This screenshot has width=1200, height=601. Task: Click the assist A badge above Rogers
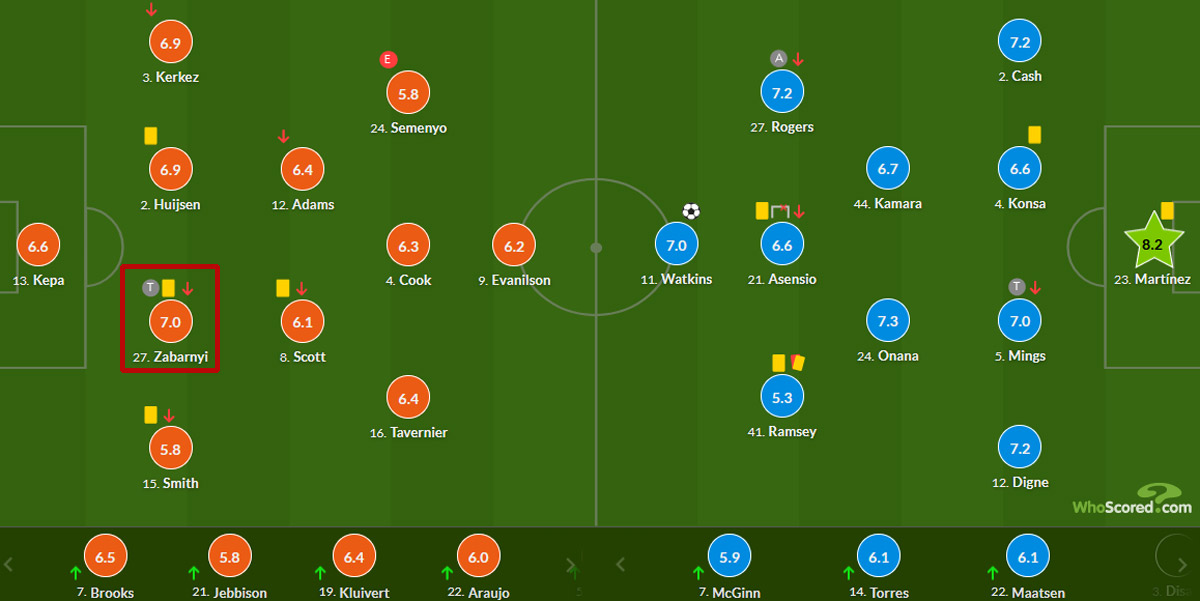coord(779,59)
